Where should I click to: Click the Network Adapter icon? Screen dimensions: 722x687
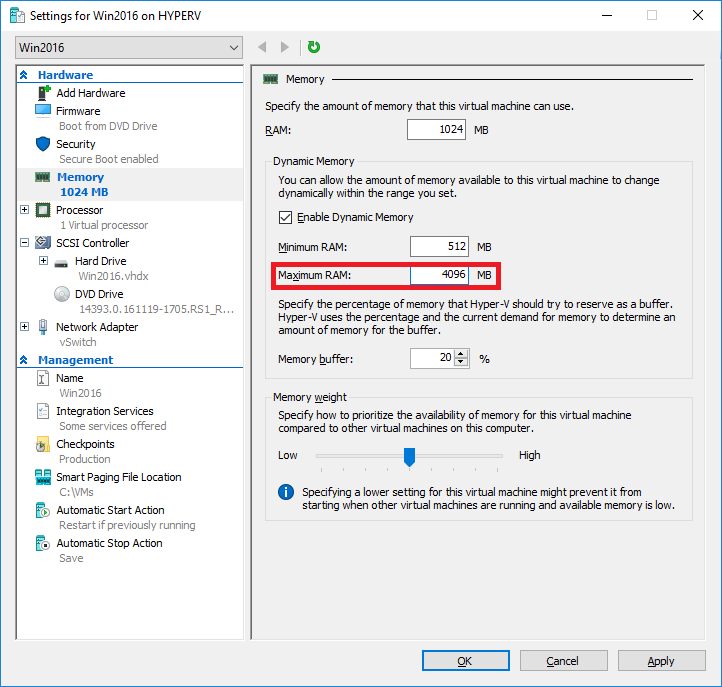[43, 327]
